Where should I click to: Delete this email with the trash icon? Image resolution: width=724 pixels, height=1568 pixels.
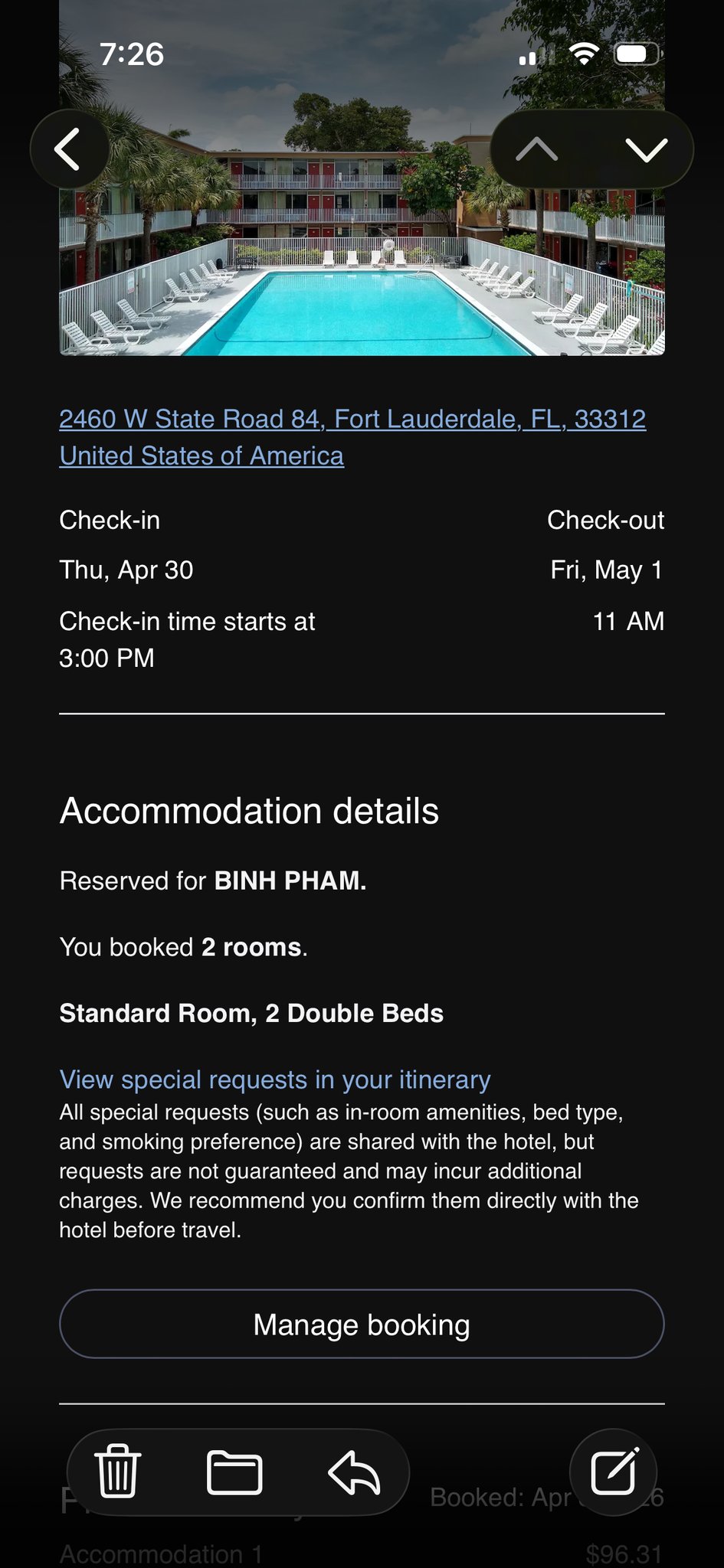pos(117,1472)
